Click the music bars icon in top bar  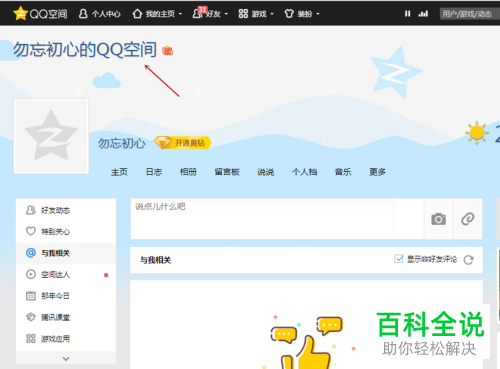423,14
